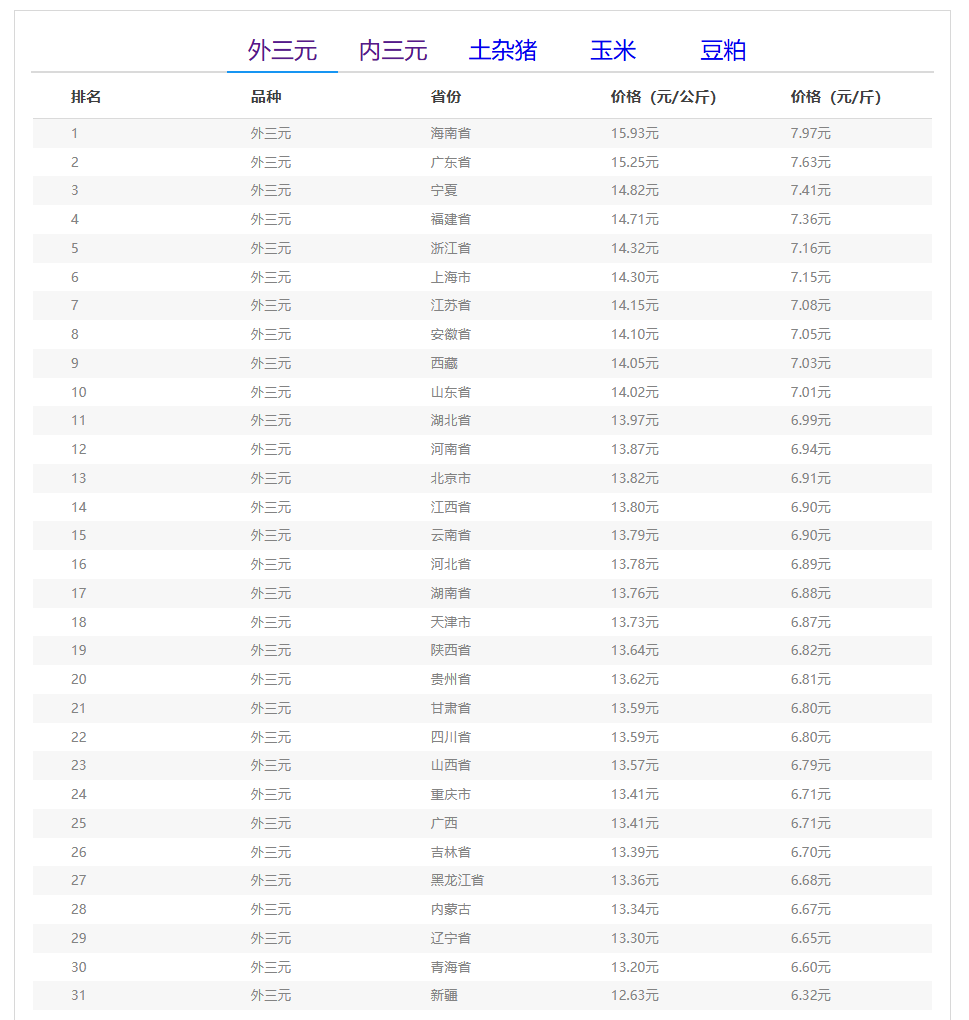The image size is (969, 1020).
Task: Click the 6.88元 per-jin price
Action: (x=811, y=593)
